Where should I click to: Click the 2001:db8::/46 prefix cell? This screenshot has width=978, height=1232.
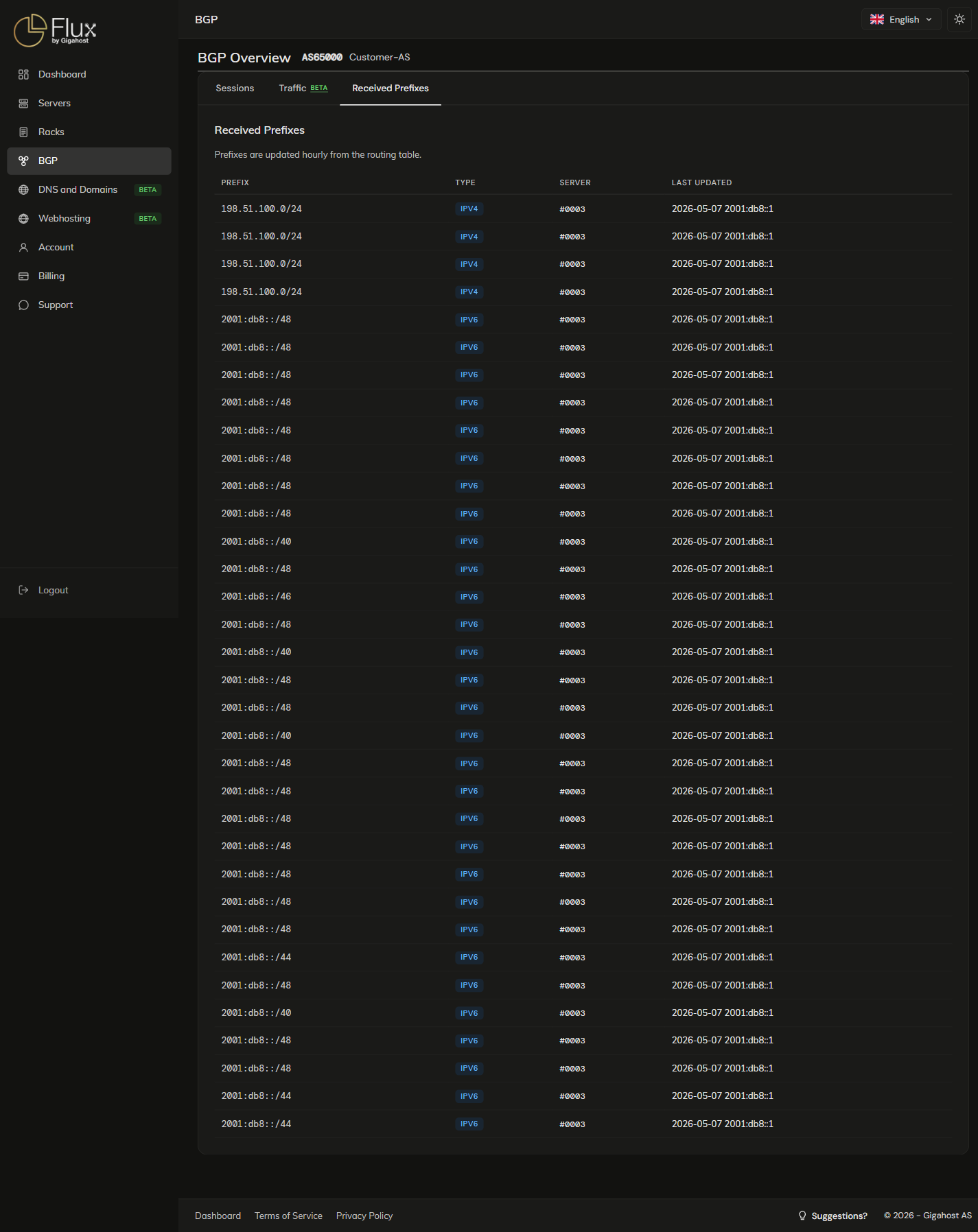click(x=256, y=597)
